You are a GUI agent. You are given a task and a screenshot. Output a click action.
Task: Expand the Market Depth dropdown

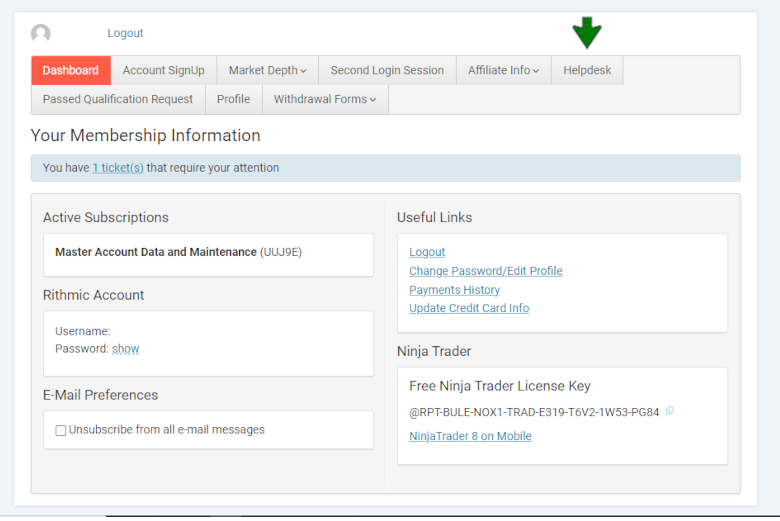coord(267,70)
